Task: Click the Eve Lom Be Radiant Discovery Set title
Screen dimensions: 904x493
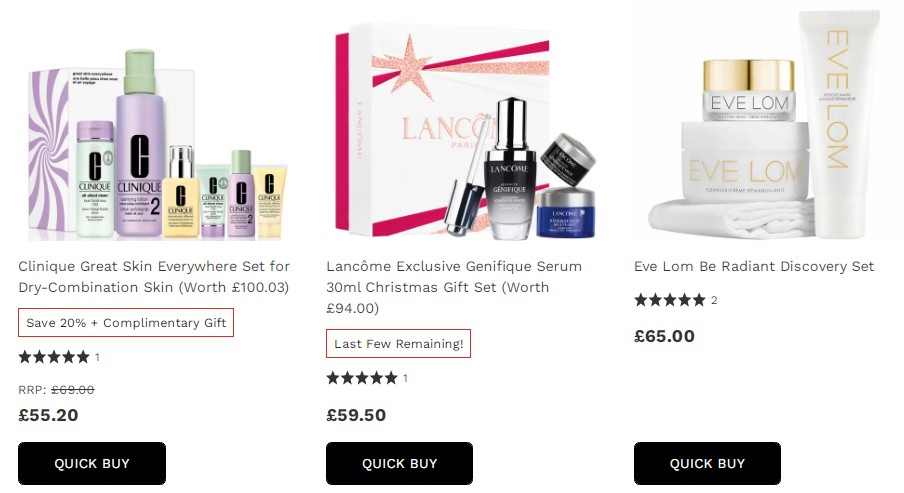Action: 754,266
